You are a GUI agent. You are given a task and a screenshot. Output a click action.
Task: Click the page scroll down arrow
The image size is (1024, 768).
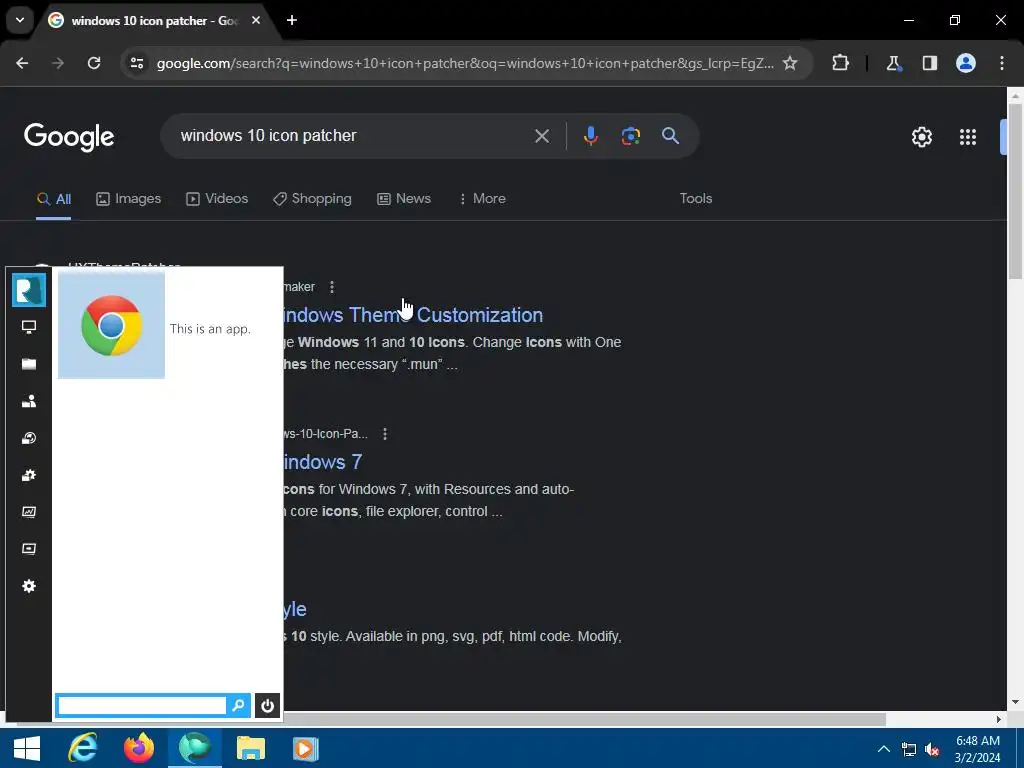coord(1015,703)
